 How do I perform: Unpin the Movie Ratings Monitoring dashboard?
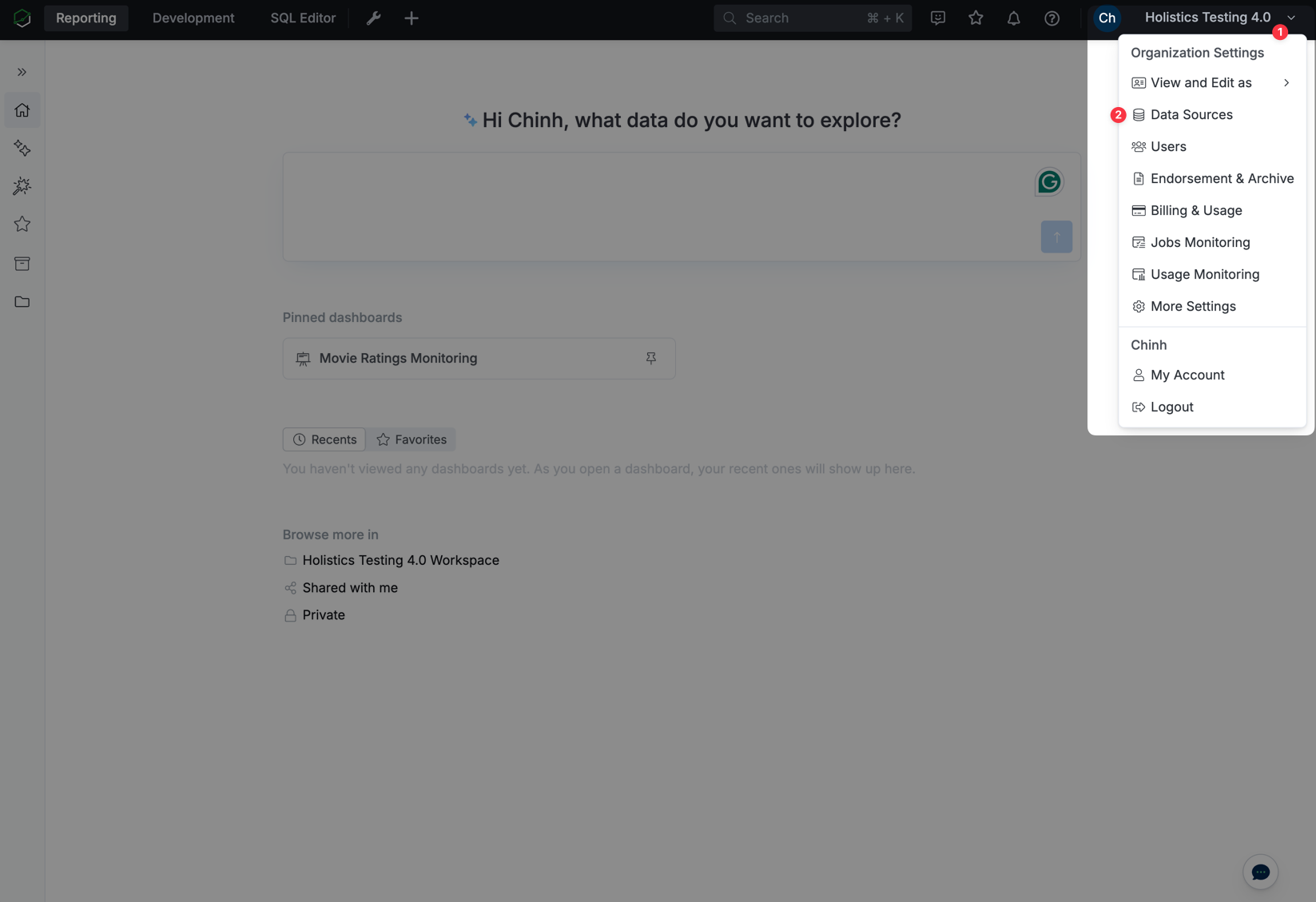(651, 358)
